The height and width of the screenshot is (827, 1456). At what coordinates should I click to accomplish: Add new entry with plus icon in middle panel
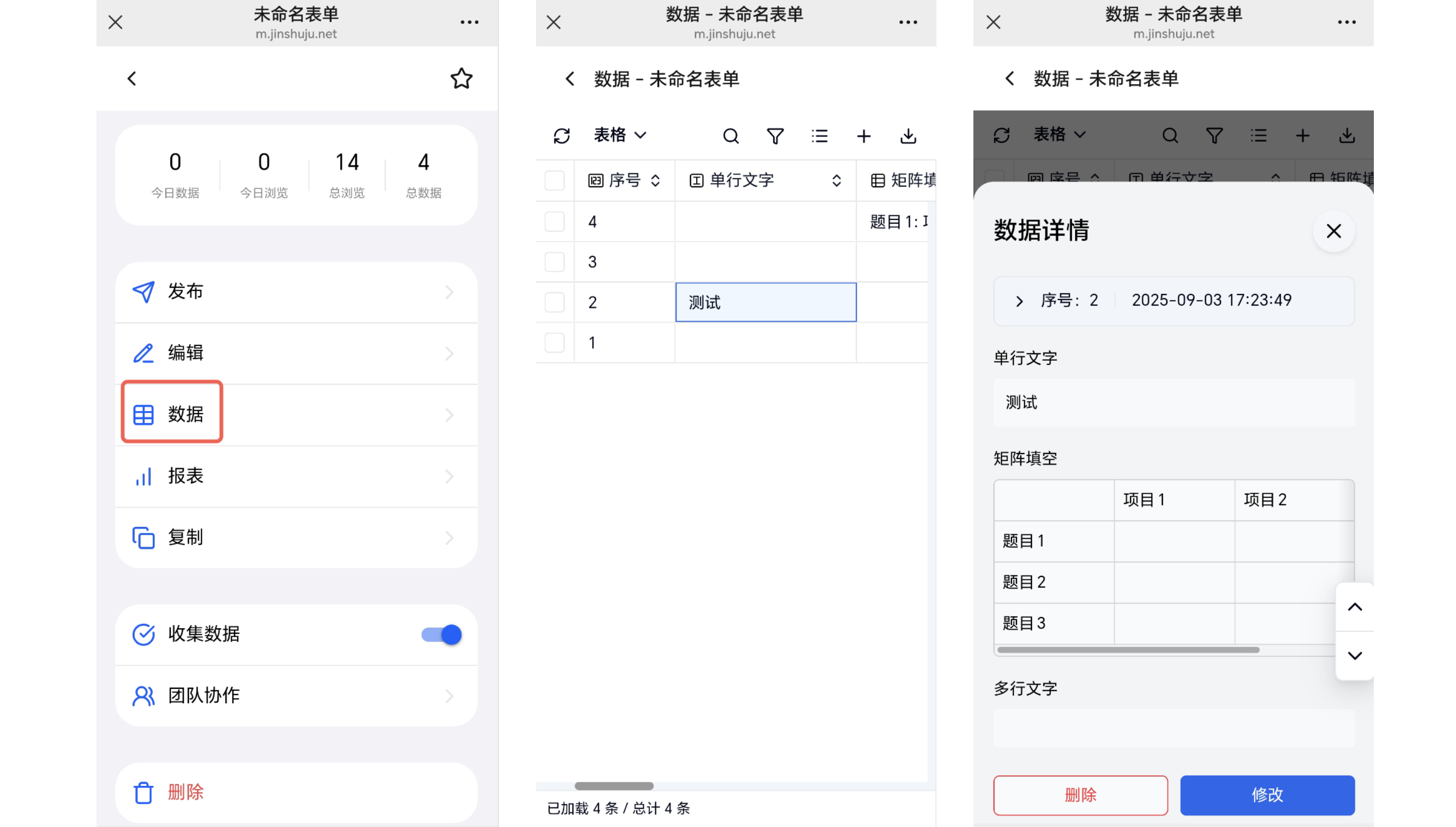pos(864,136)
